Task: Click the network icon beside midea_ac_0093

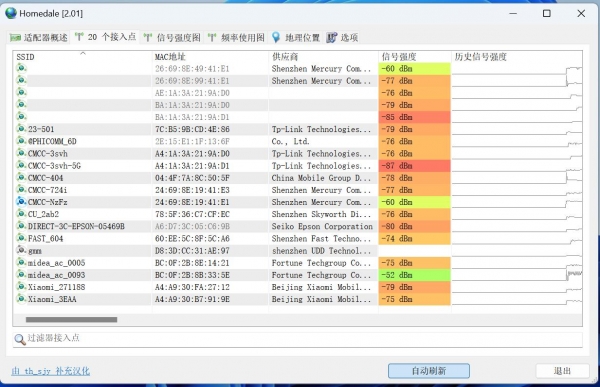Action: point(21,275)
